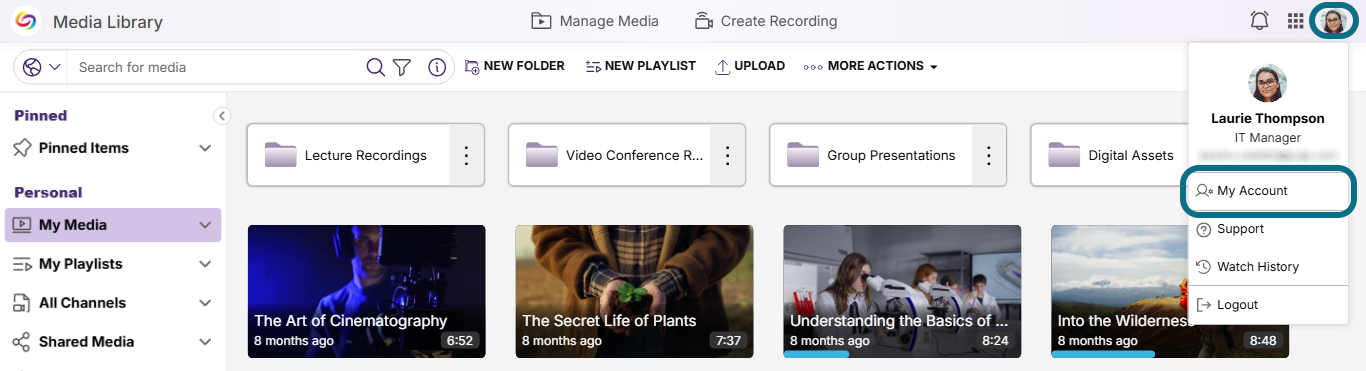Image resolution: width=1366 pixels, height=371 pixels.
Task: Open Create Recording
Action: pos(765,21)
